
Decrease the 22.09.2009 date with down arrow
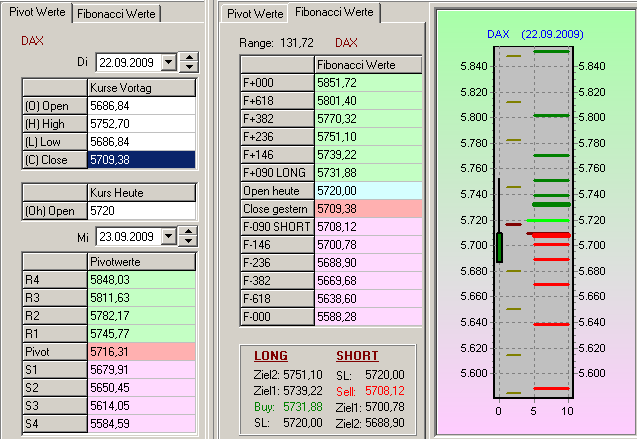[189, 67]
